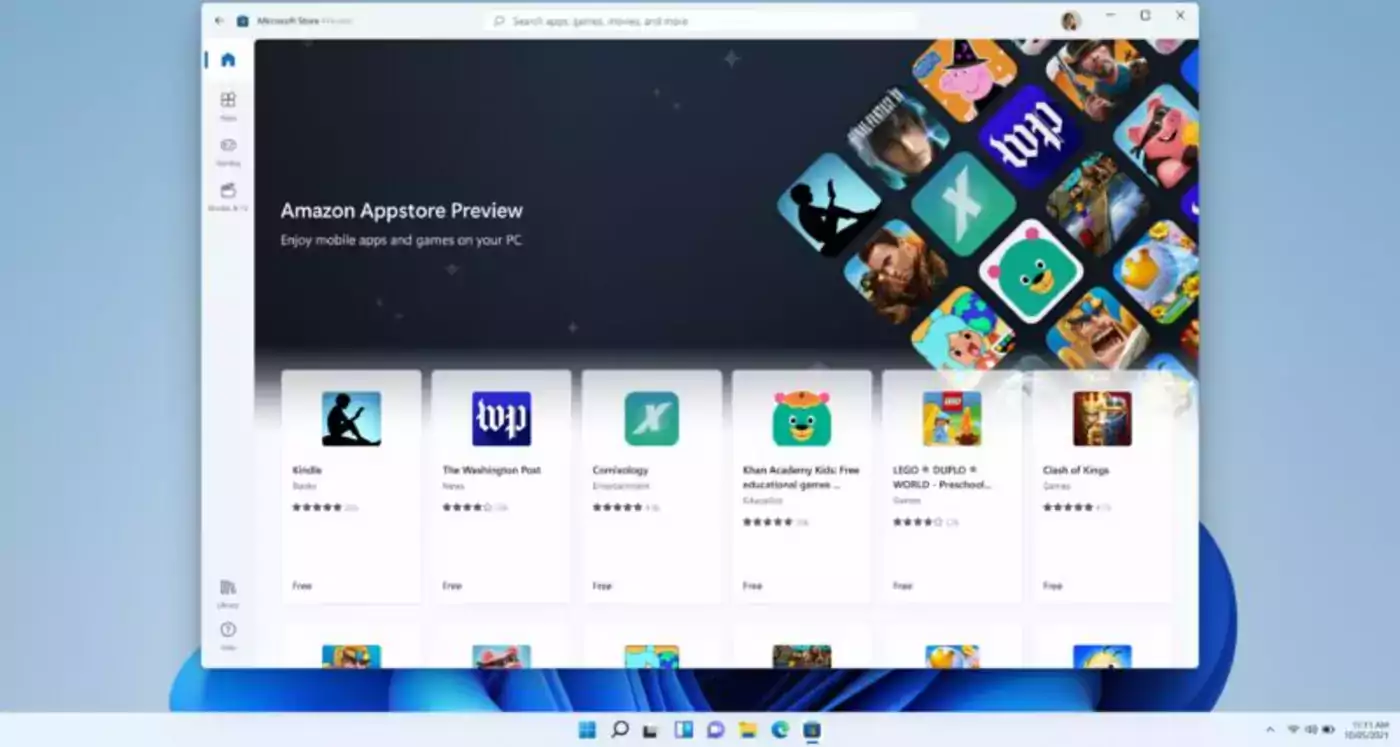Viewport: 1400px width, 747px height.
Task: Click the Microsoft Store bag icon
Action: click(x=243, y=20)
